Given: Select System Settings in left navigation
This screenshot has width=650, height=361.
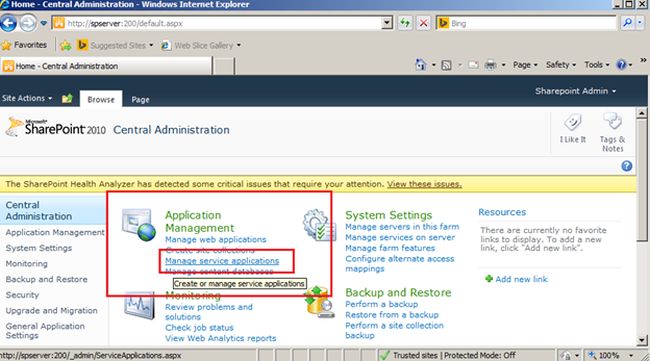Looking at the screenshot, I should [x=39, y=248].
